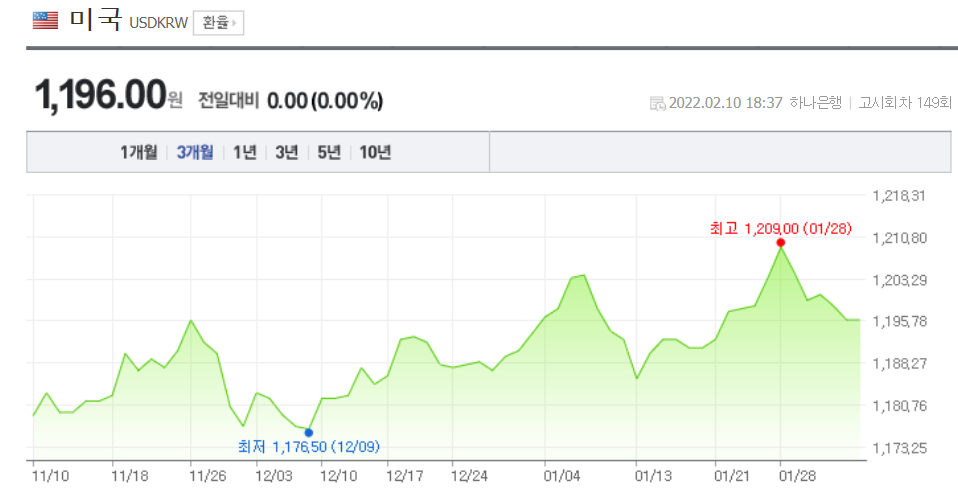Click the 01/28 x-axis date
This screenshot has height=495, width=958.
point(798,476)
